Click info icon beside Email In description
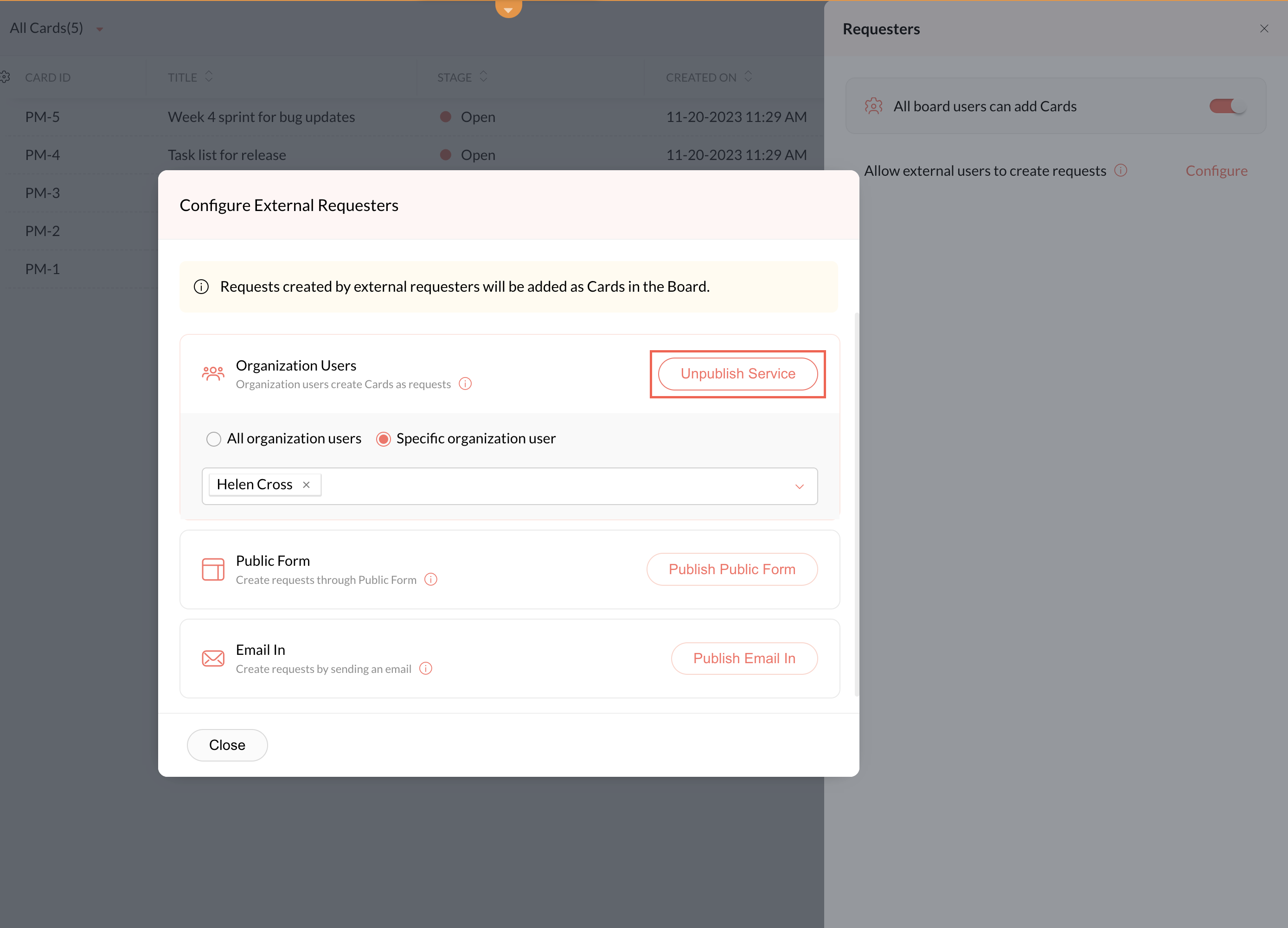The height and width of the screenshot is (928, 1288). click(x=425, y=668)
